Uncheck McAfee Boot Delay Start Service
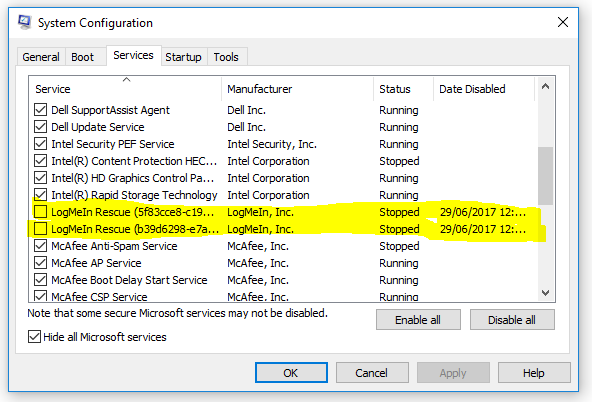Viewport: 592px width, 402px height. pyautogui.click(x=40, y=280)
